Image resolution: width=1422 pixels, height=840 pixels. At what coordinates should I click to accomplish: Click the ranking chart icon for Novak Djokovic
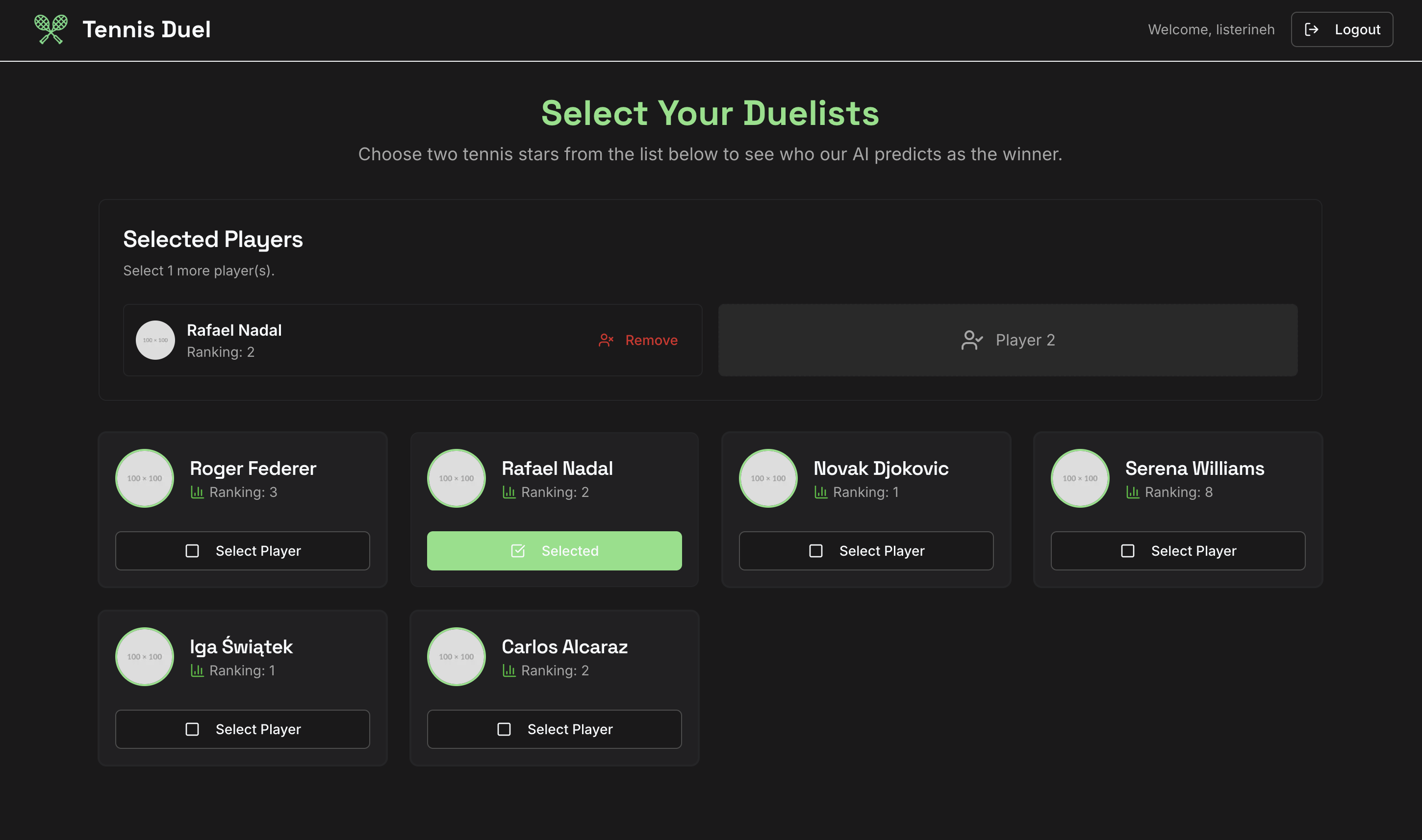click(x=820, y=492)
